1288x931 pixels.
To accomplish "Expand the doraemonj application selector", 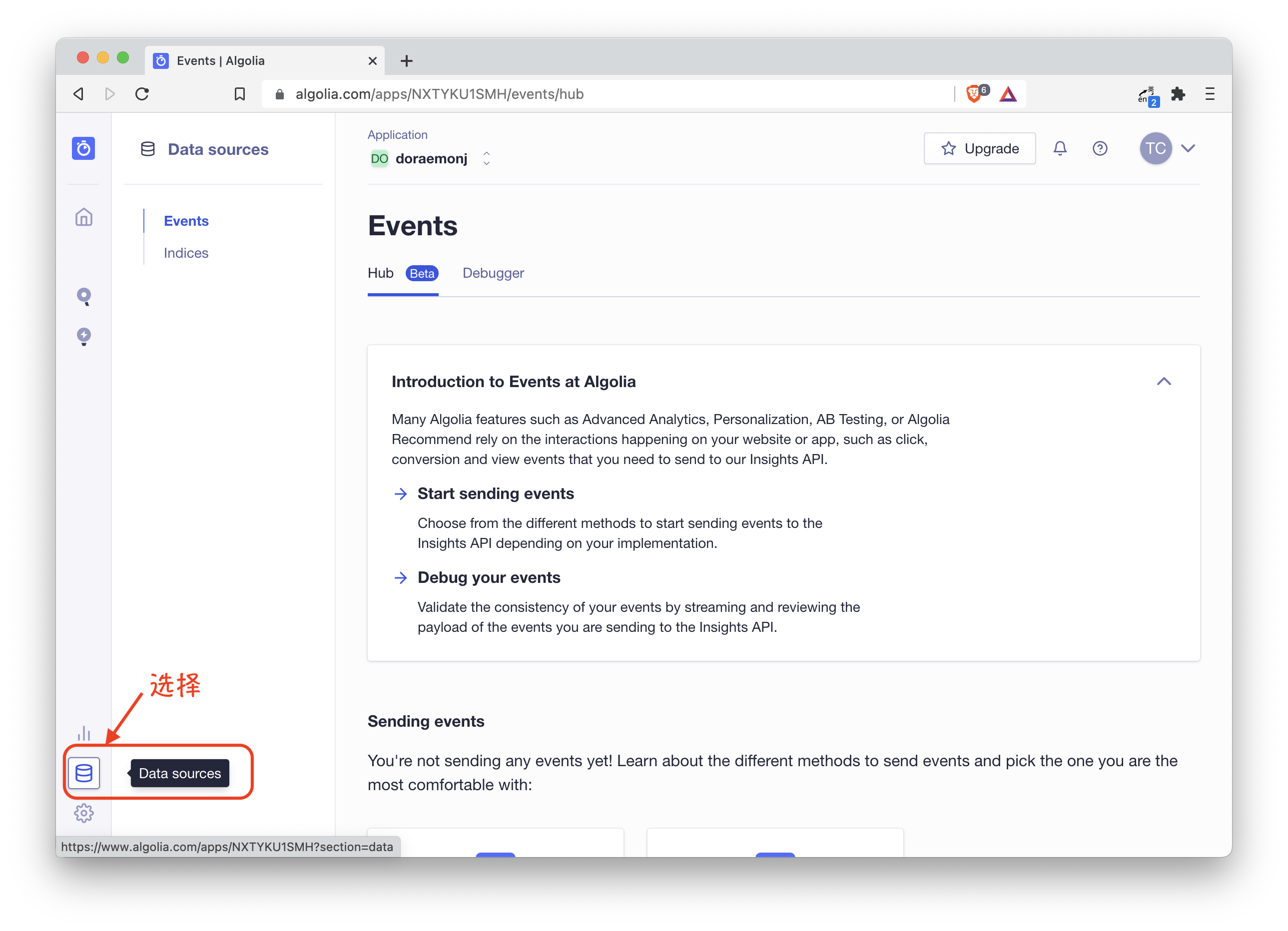I will pos(431,158).
